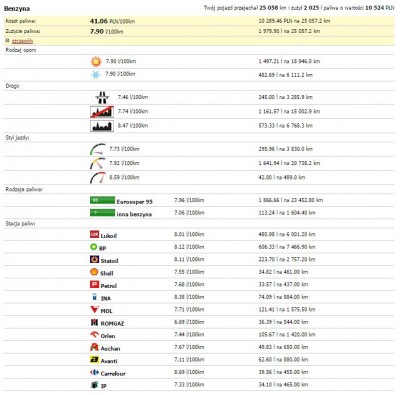
Task: Open the szczegóły details link
Action: (x=22, y=41)
